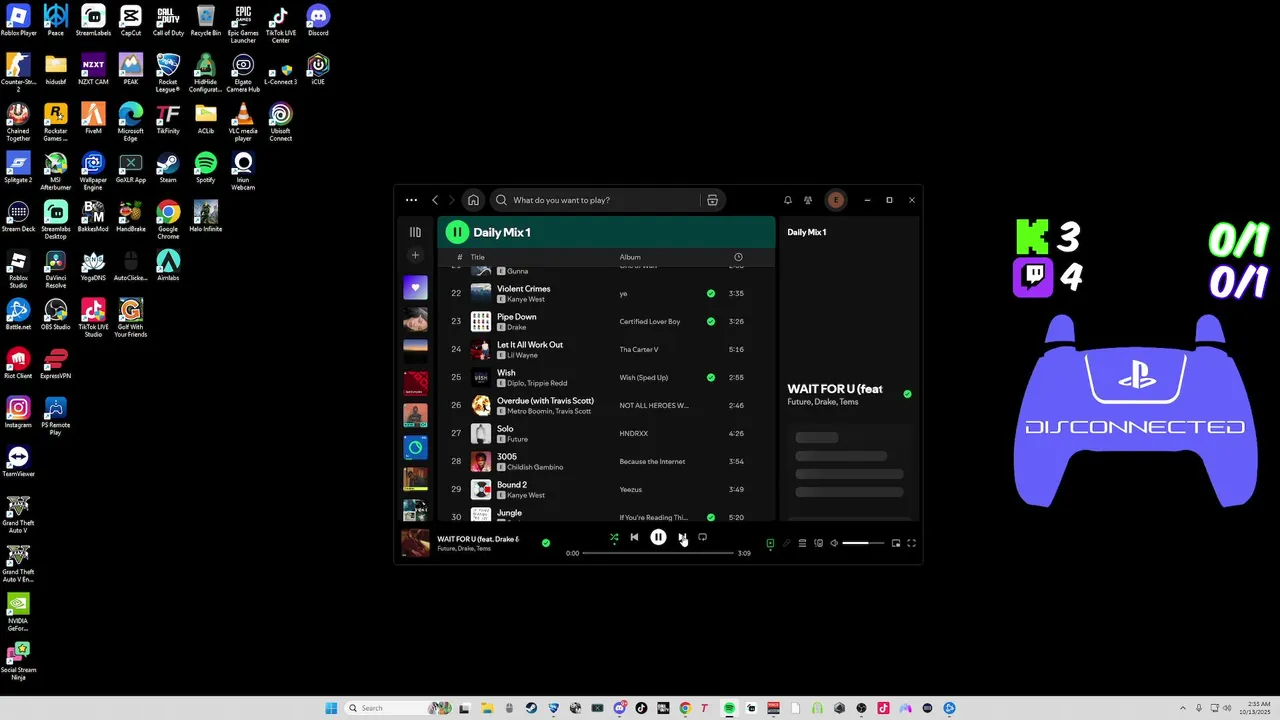
Task: Sort by Title column header
Action: pos(478,257)
